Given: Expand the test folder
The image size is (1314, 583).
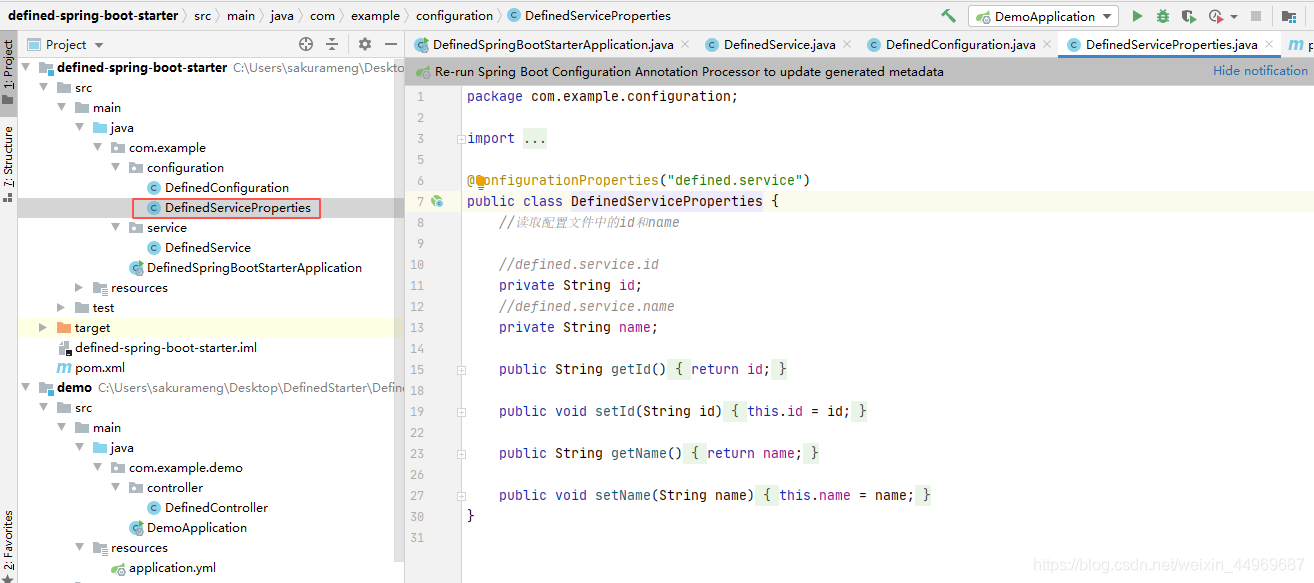Looking at the screenshot, I should point(61,308).
